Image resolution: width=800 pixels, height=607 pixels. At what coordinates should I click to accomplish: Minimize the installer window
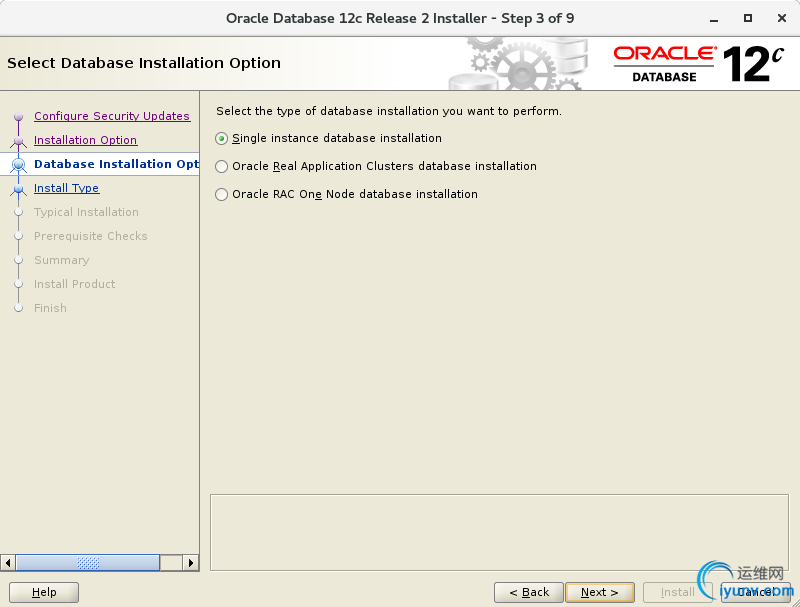point(714,19)
